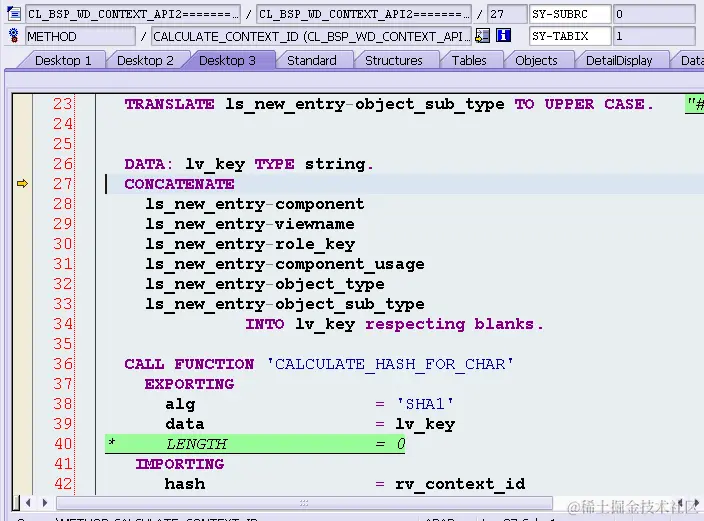Click the breakpoint margin at line 36
This screenshot has height=521, width=704.
[22, 363]
